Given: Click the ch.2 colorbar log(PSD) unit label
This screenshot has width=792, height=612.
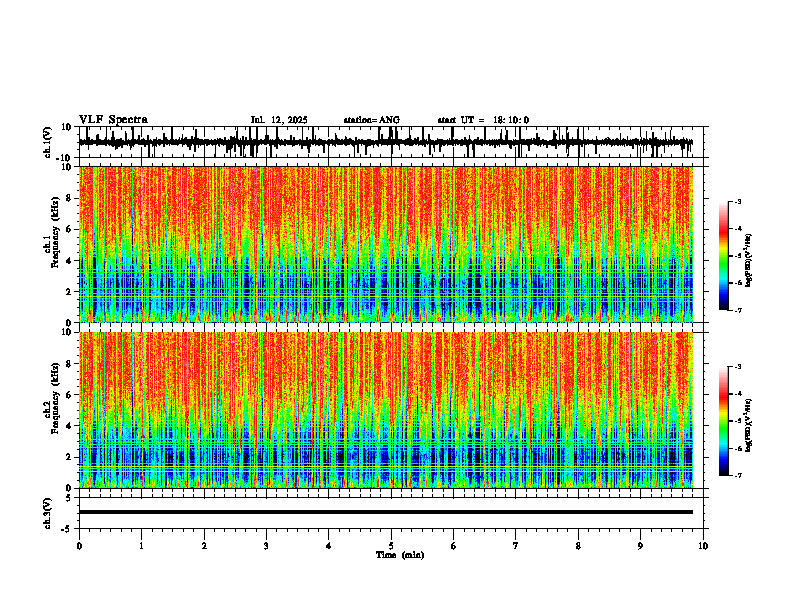Looking at the screenshot, I should (749, 425).
